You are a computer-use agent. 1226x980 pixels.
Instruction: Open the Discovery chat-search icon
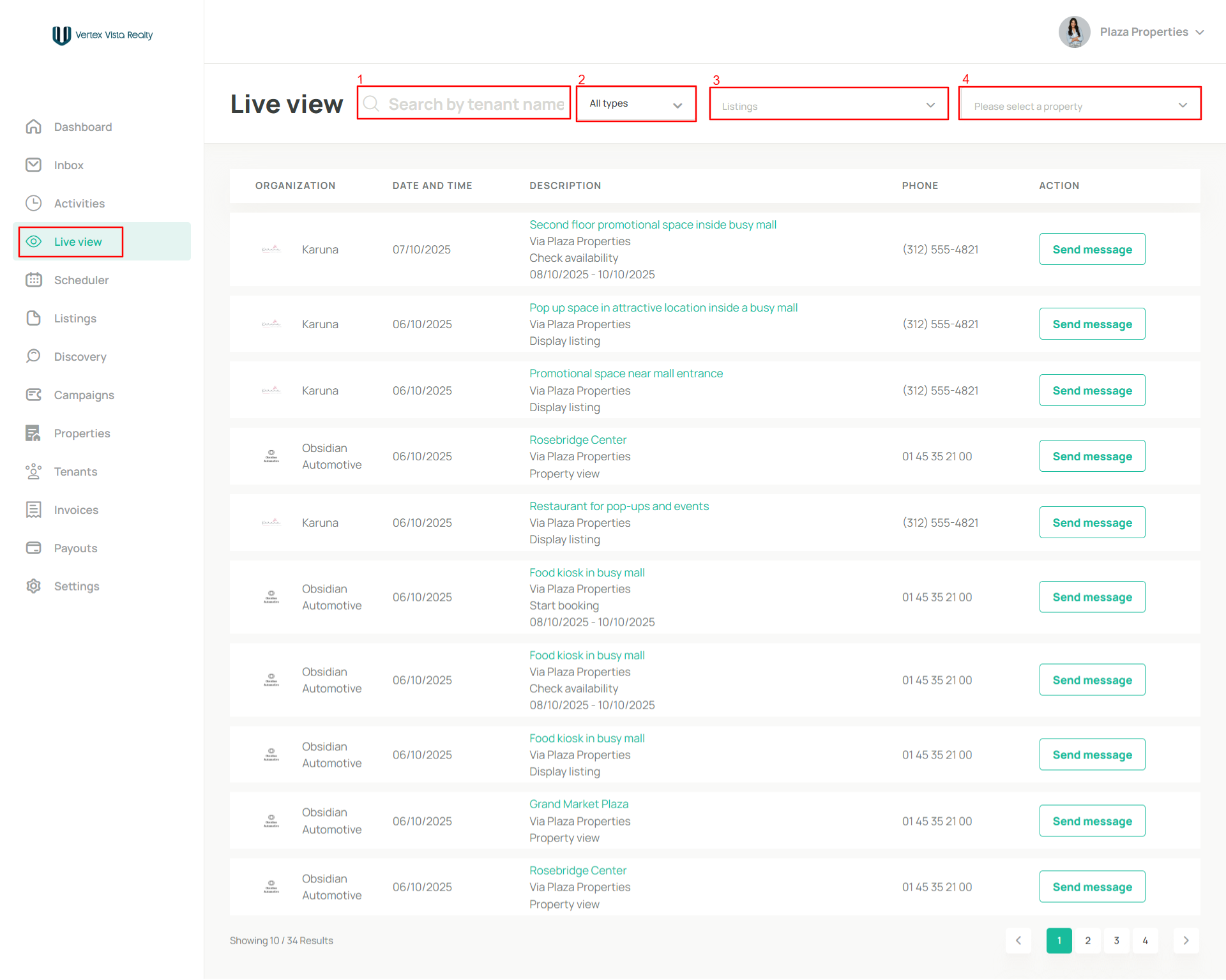34,356
